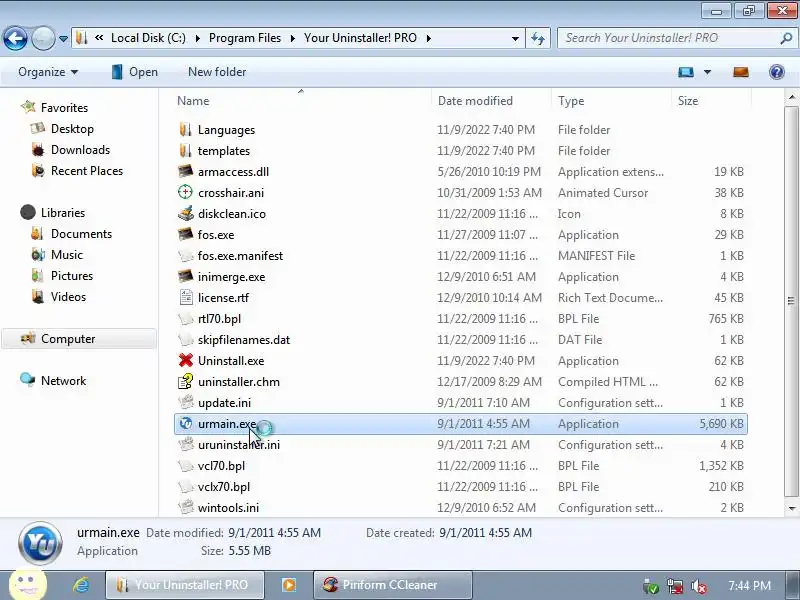The height and width of the screenshot is (600, 800).
Task: Select diskclean.ico icon file
Action: pyautogui.click(x=185, y=213)
